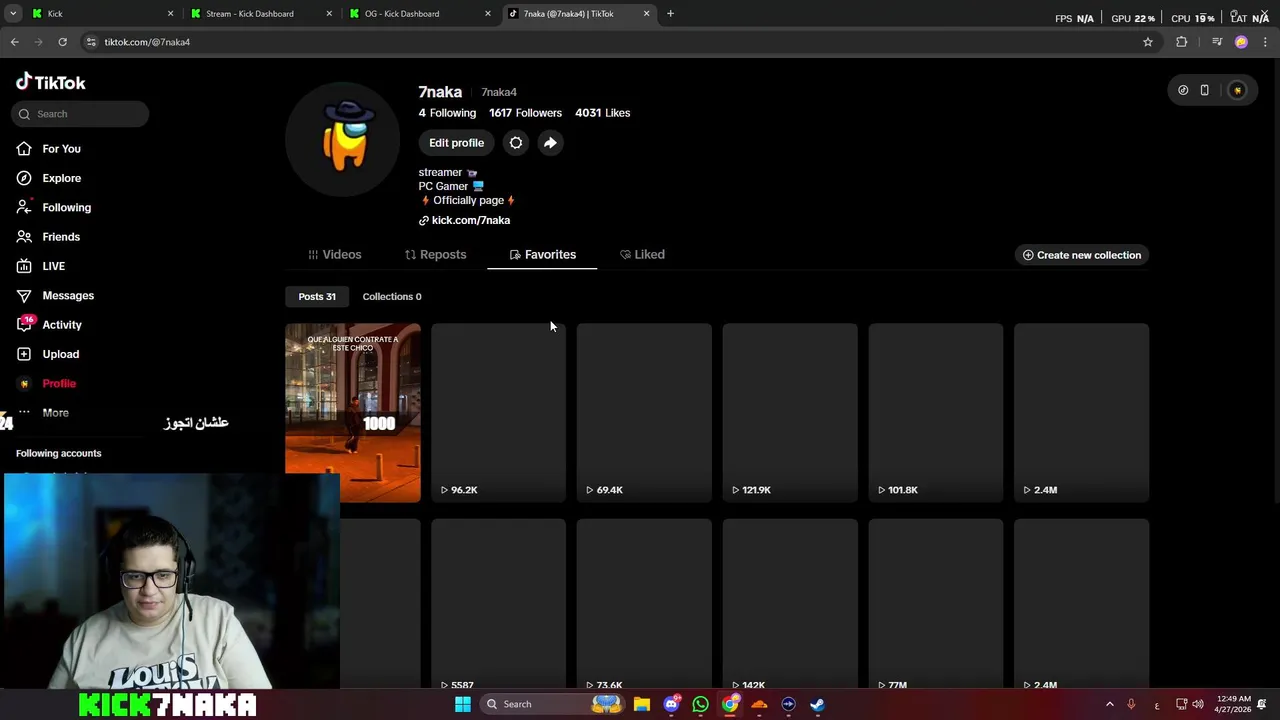The width and height of the screenshot is (1280, 720).
Task: Open Chrome profile avatar
Action: pyautogui.click(x=1241, y=42)
